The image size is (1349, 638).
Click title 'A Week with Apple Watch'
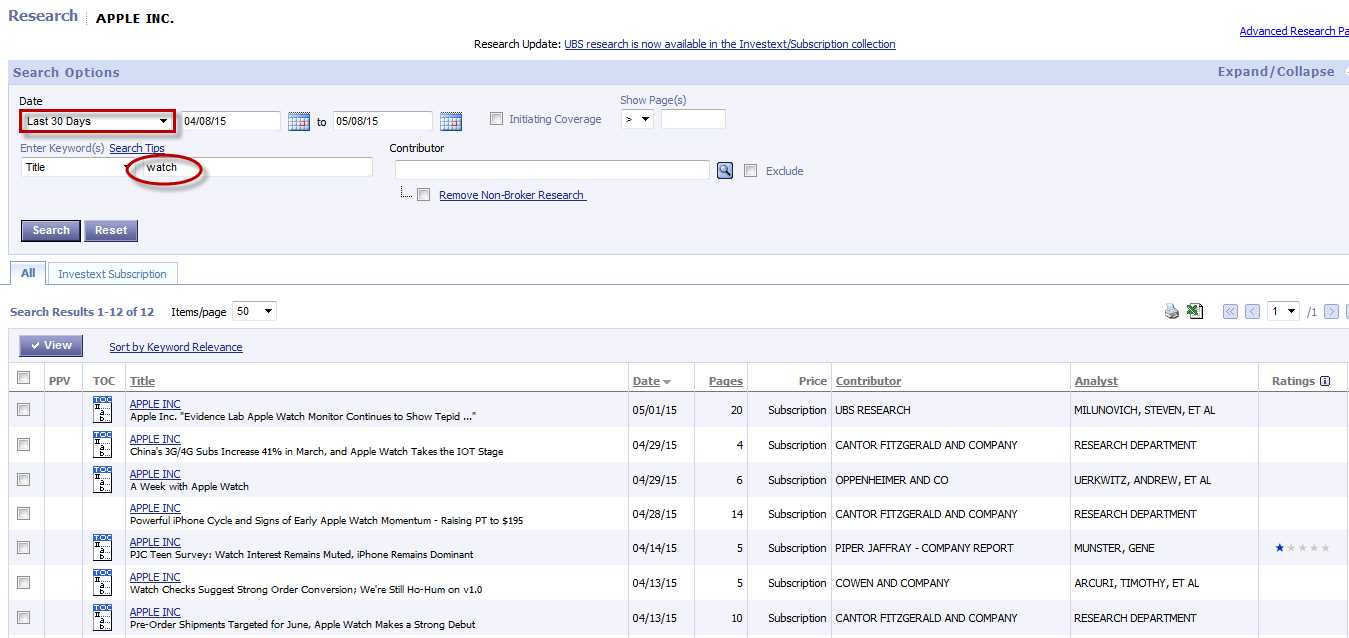pos(190,487)
